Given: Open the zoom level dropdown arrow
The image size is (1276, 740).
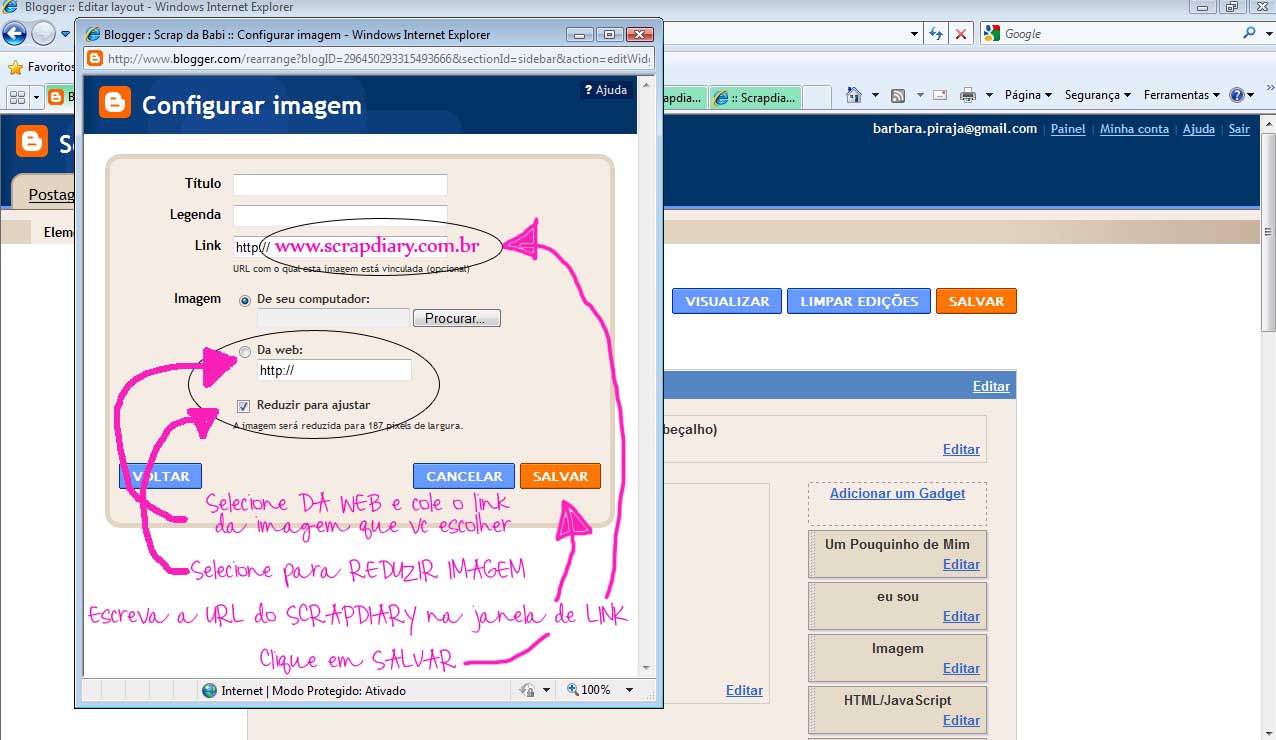Looking at the screenshot, I should click(x=629, y=690).
